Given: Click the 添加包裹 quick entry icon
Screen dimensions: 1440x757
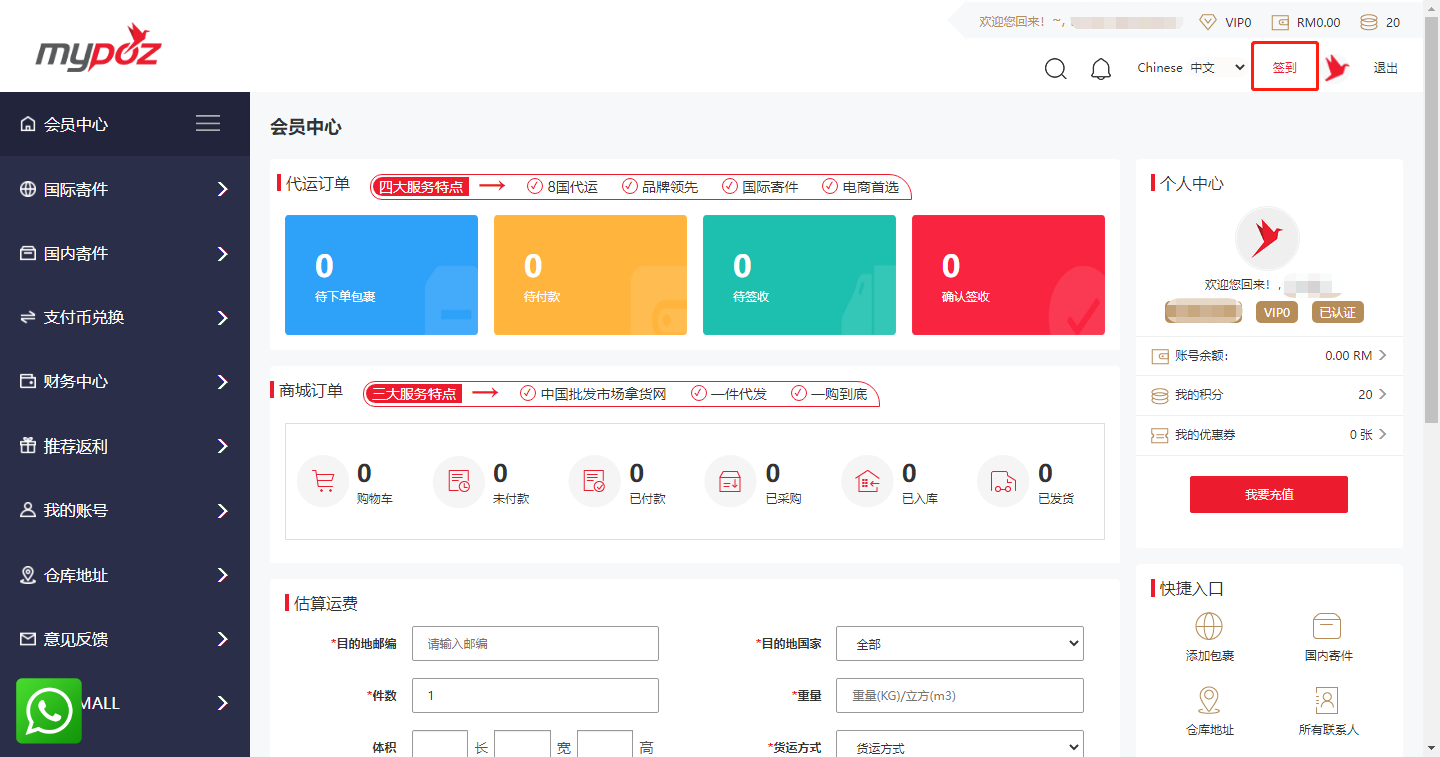Looking at the screenshot, I should (x=1209, y=628).
